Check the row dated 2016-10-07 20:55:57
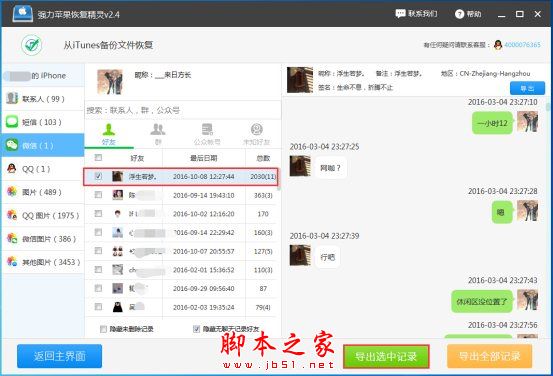 coord(98,251)
